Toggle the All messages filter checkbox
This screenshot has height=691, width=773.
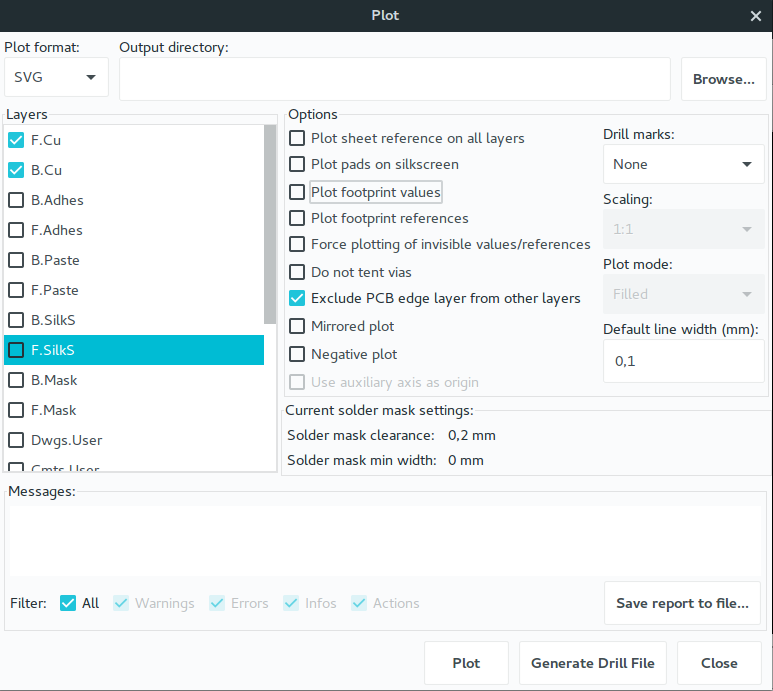tap(68, 603)
